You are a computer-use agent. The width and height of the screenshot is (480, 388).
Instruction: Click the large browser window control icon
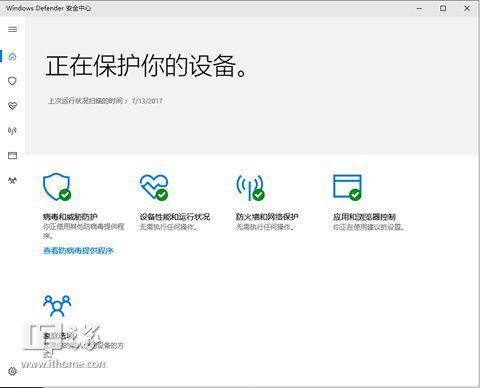[347, 187]
